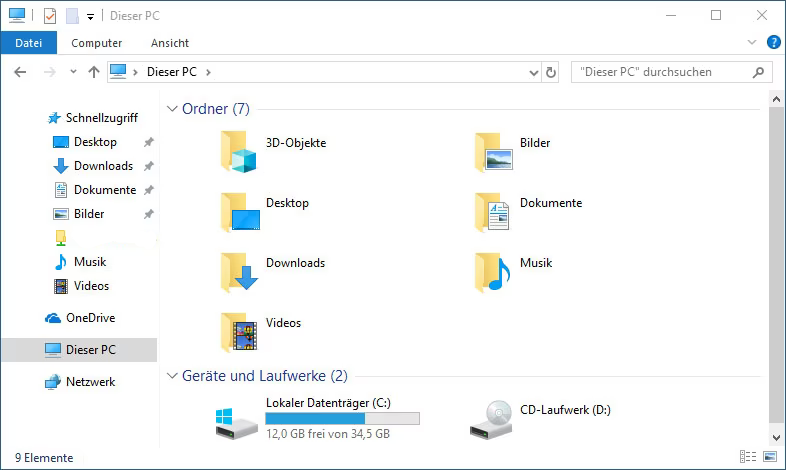Click the Lokaler Datenträger (C:) usage bar
Screen dimensions: 786x470
click(x=342, y=419)
